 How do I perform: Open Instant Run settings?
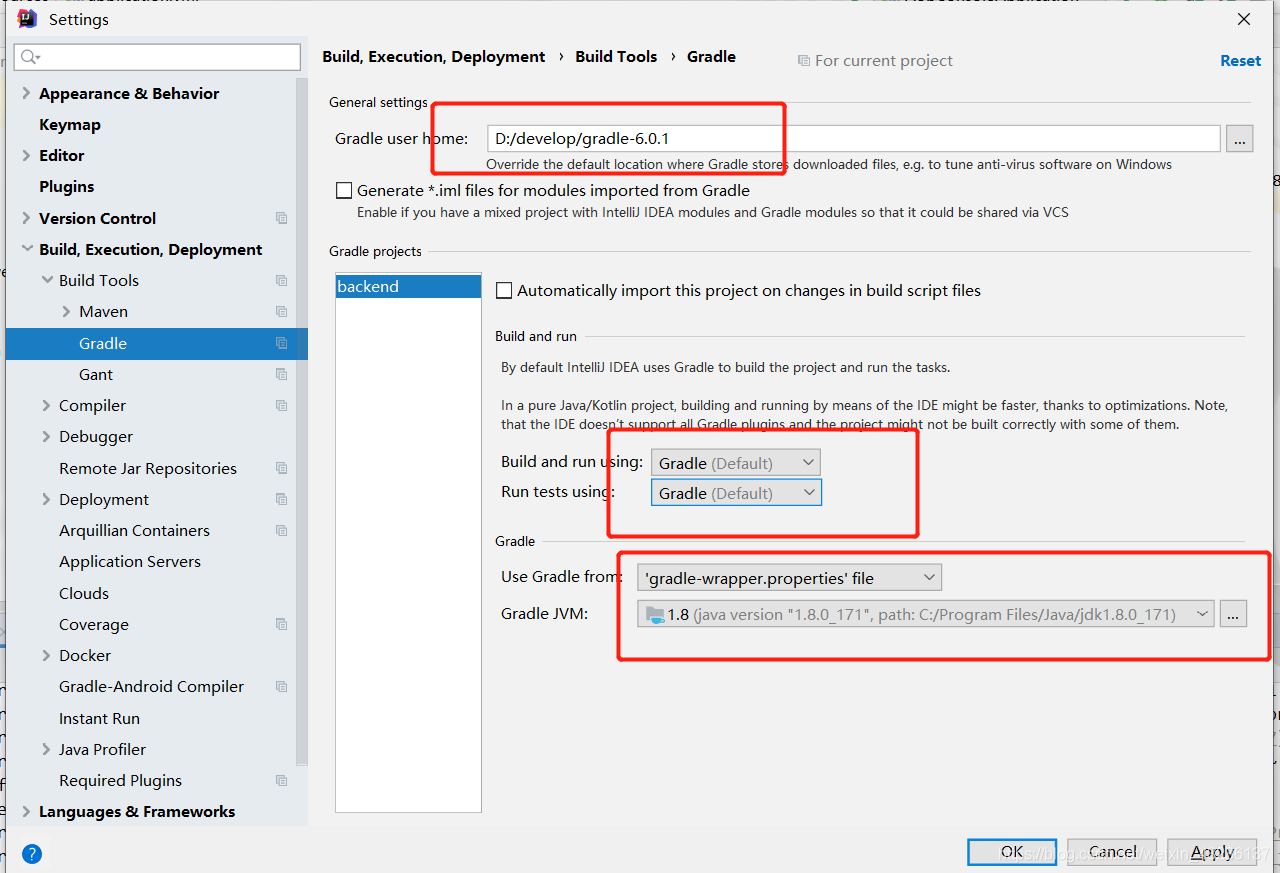click(x=99, y=718)
